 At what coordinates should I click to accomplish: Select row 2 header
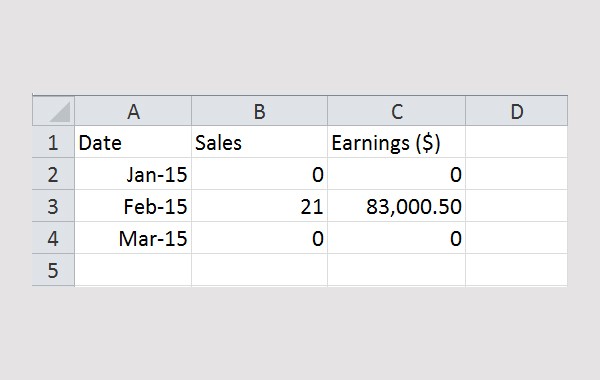click(53, 174)
